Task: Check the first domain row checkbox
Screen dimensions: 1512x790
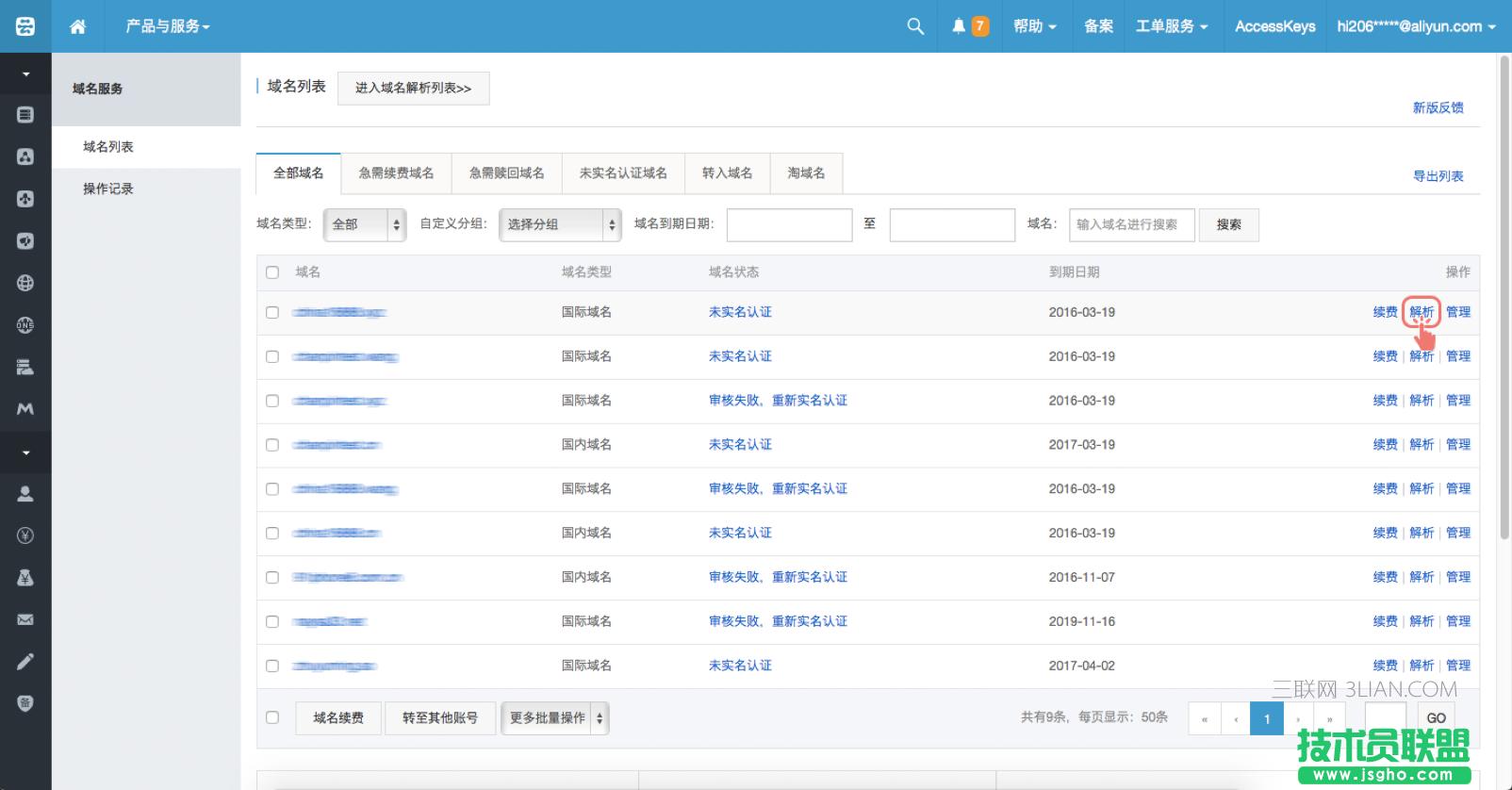Action: (272, 312)
